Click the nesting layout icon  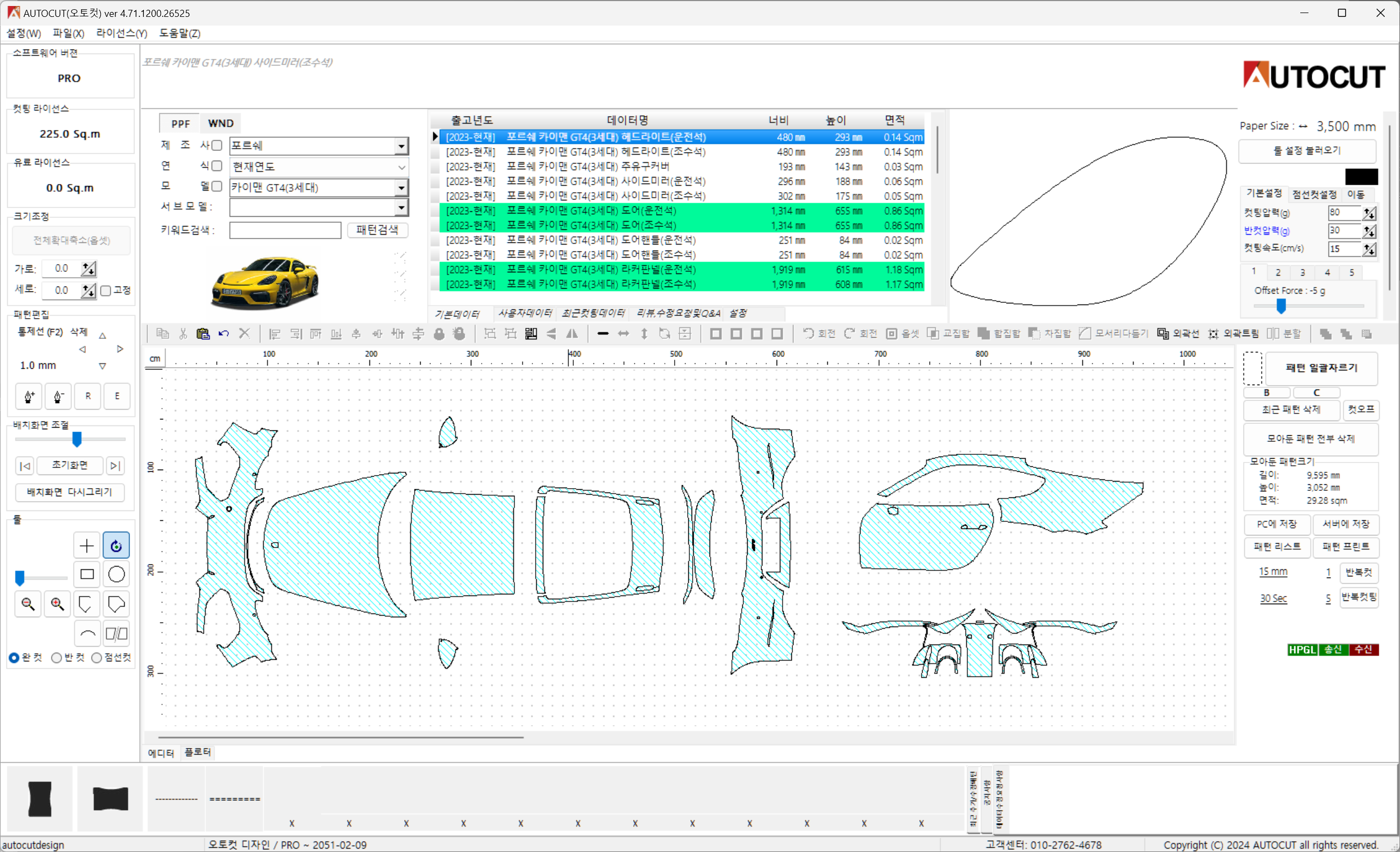tap(531, 333)
